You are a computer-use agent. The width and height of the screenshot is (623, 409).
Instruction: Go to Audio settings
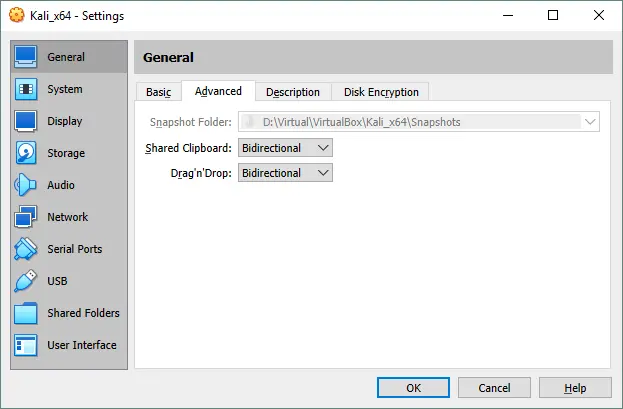[69, 185]
